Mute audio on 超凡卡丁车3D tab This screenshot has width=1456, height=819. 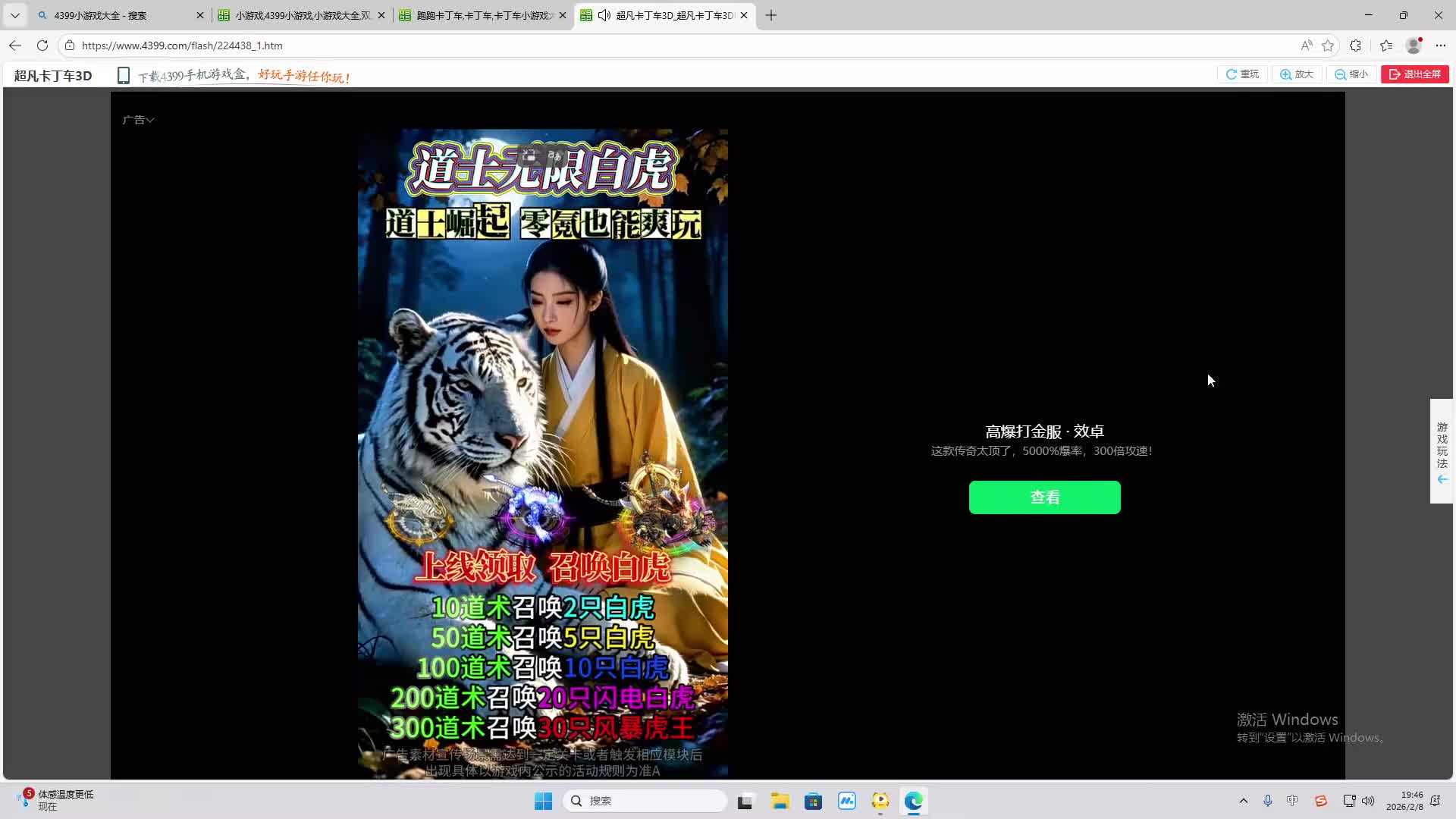tap(604, 15)
